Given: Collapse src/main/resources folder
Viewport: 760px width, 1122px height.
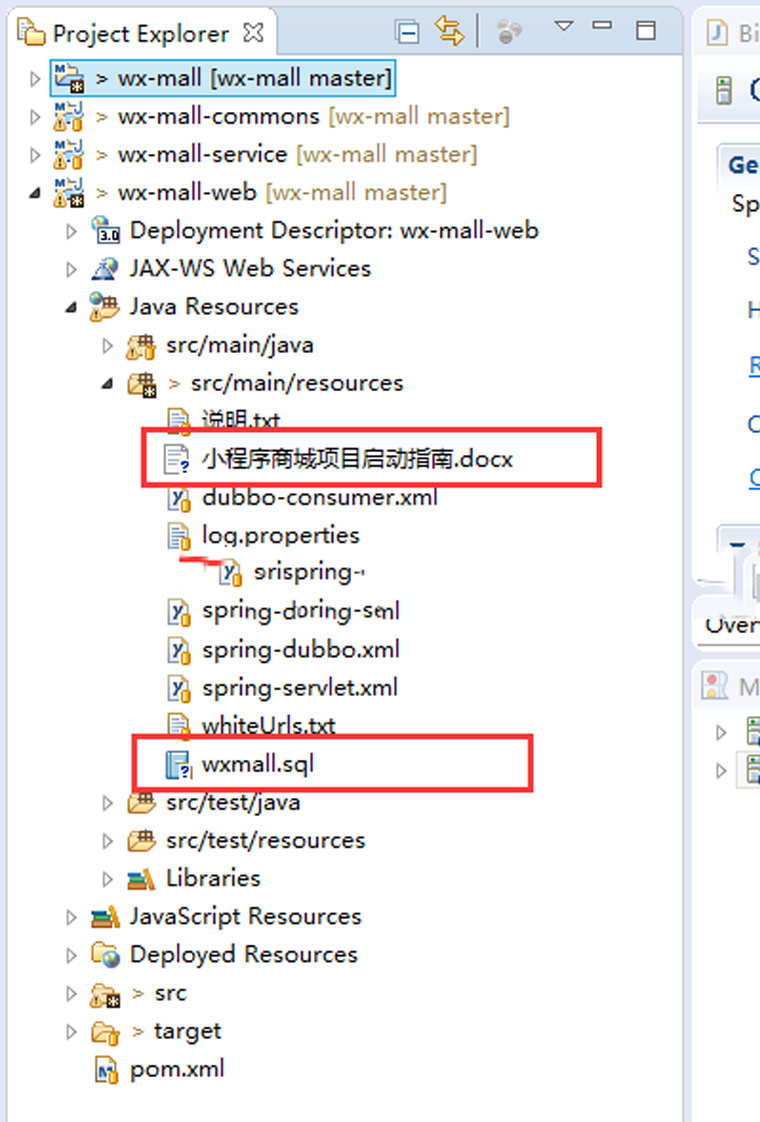Looking at the screenshot, I should coord(107,384).
